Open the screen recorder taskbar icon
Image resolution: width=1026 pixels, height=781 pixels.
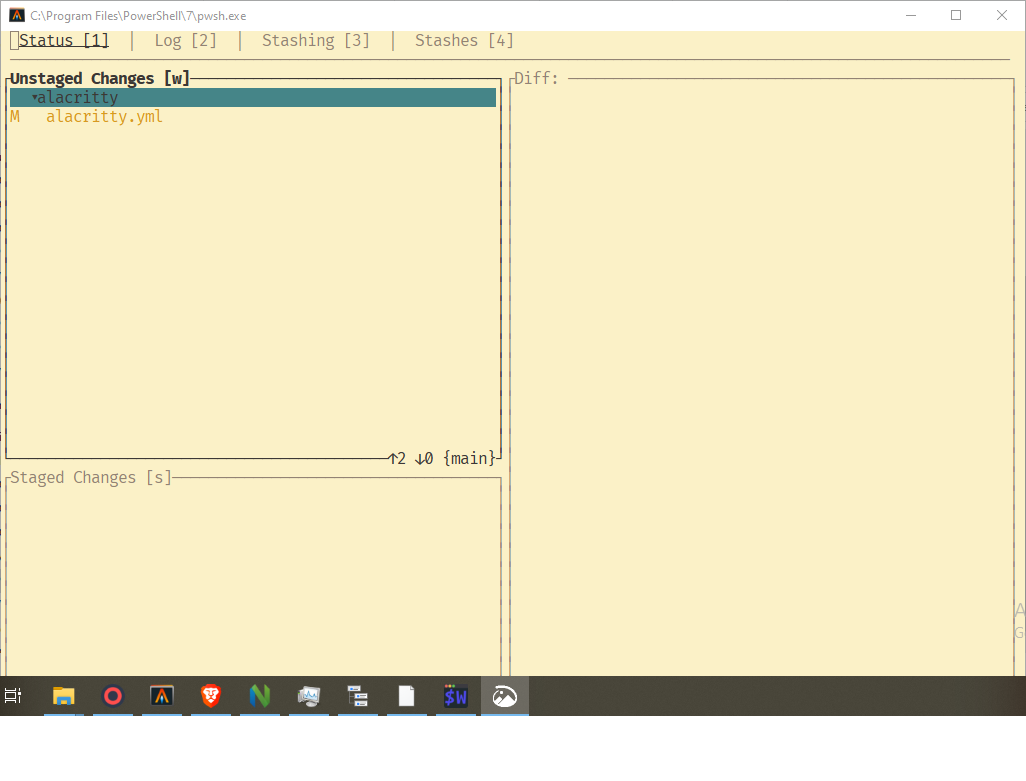click(x=112, y=696)
